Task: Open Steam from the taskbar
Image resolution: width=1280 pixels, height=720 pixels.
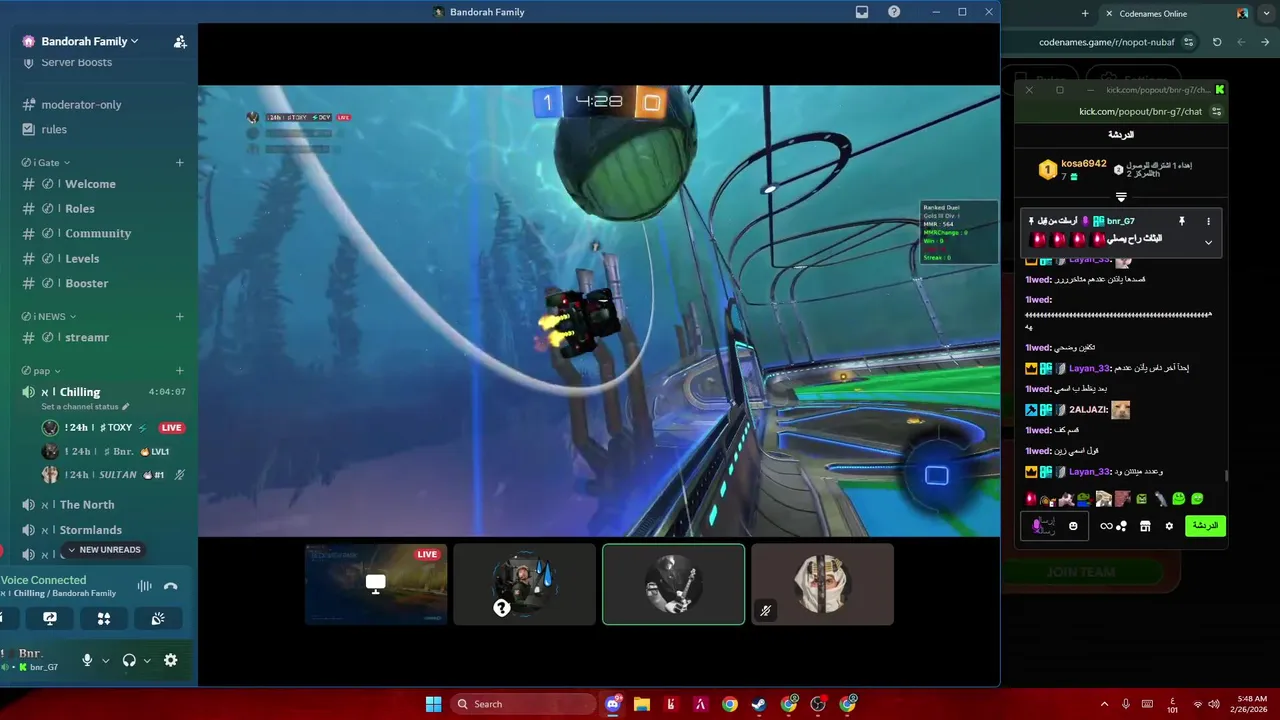Action: (x=759, y=704)
